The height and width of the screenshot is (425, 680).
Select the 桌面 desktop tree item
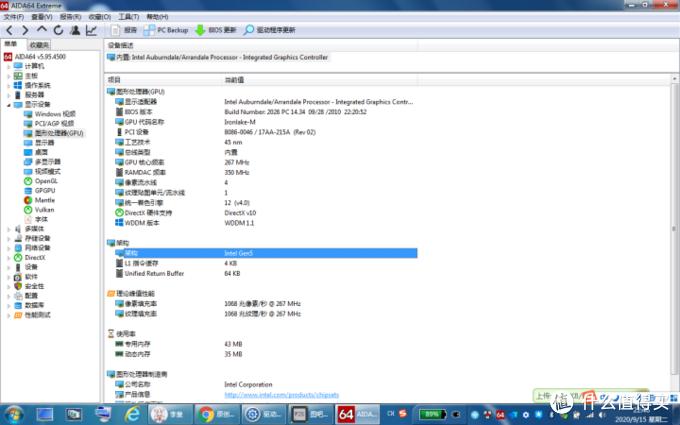pyautogui.click(x=36, y=152)
